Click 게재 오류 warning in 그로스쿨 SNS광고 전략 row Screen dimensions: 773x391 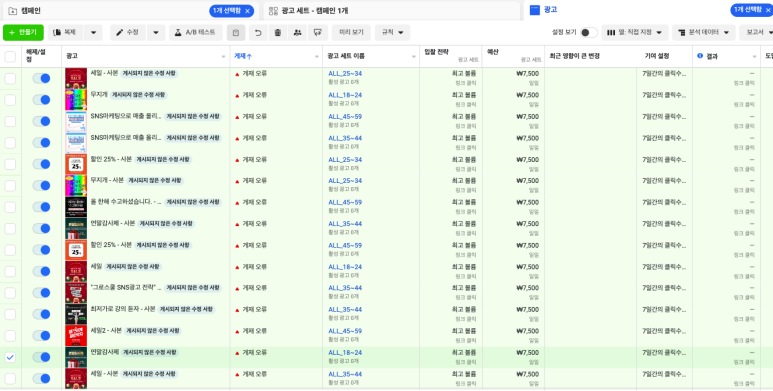pyautogui.click(x=251, y=288)
